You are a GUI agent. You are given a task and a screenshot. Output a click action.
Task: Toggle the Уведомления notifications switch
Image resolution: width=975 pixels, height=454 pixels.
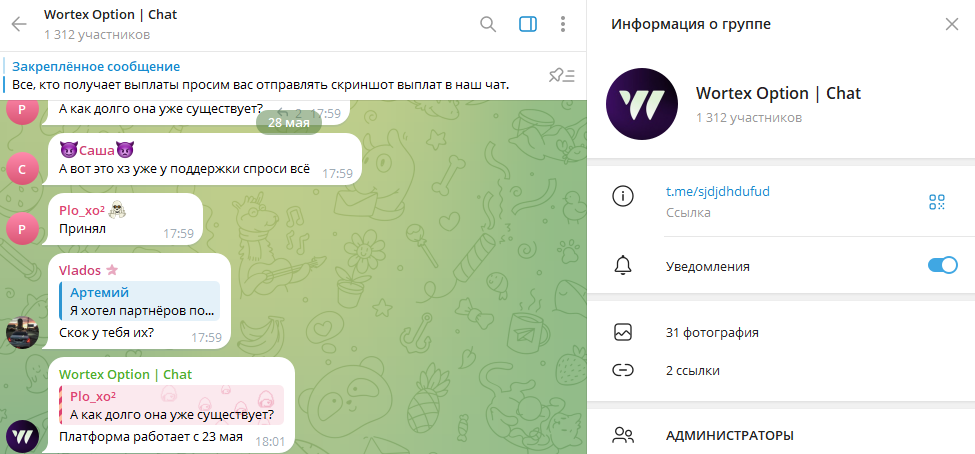(x=943, y=266)
